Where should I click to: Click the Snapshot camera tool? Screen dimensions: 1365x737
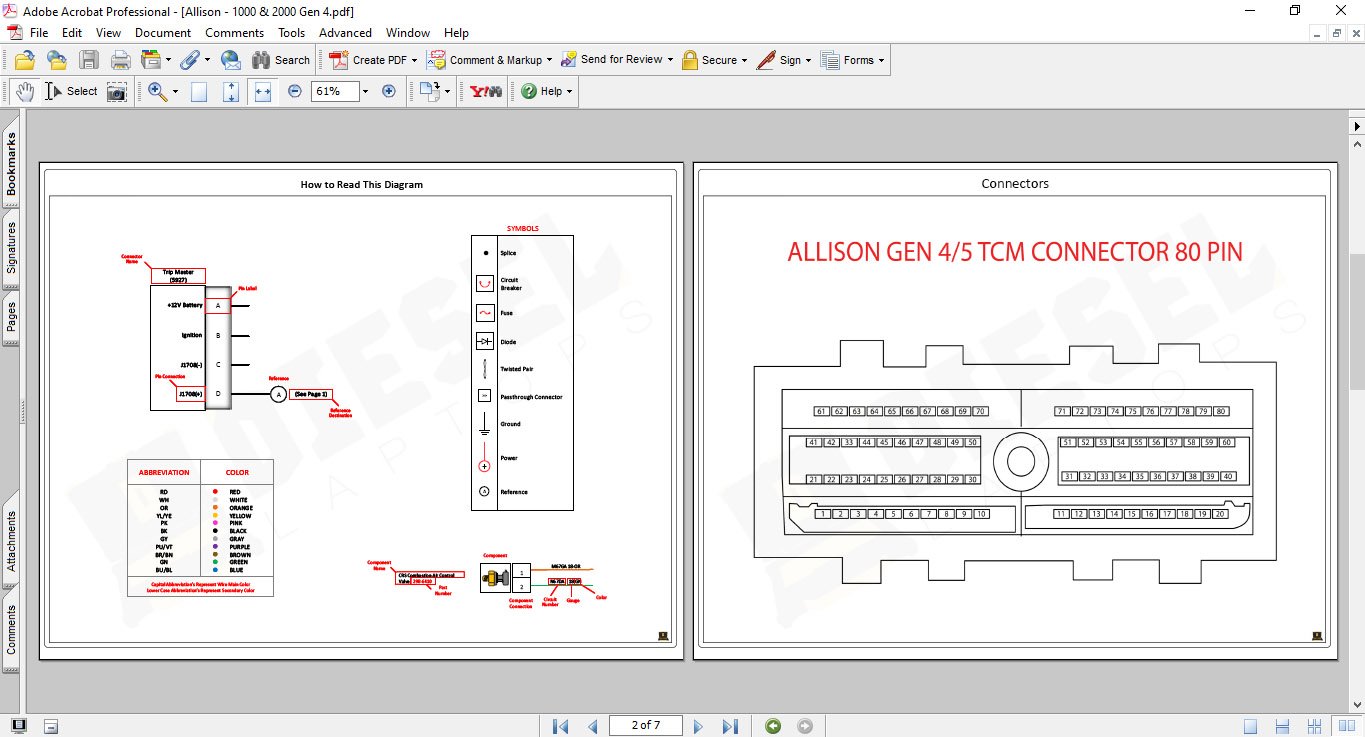click(117, 91)
